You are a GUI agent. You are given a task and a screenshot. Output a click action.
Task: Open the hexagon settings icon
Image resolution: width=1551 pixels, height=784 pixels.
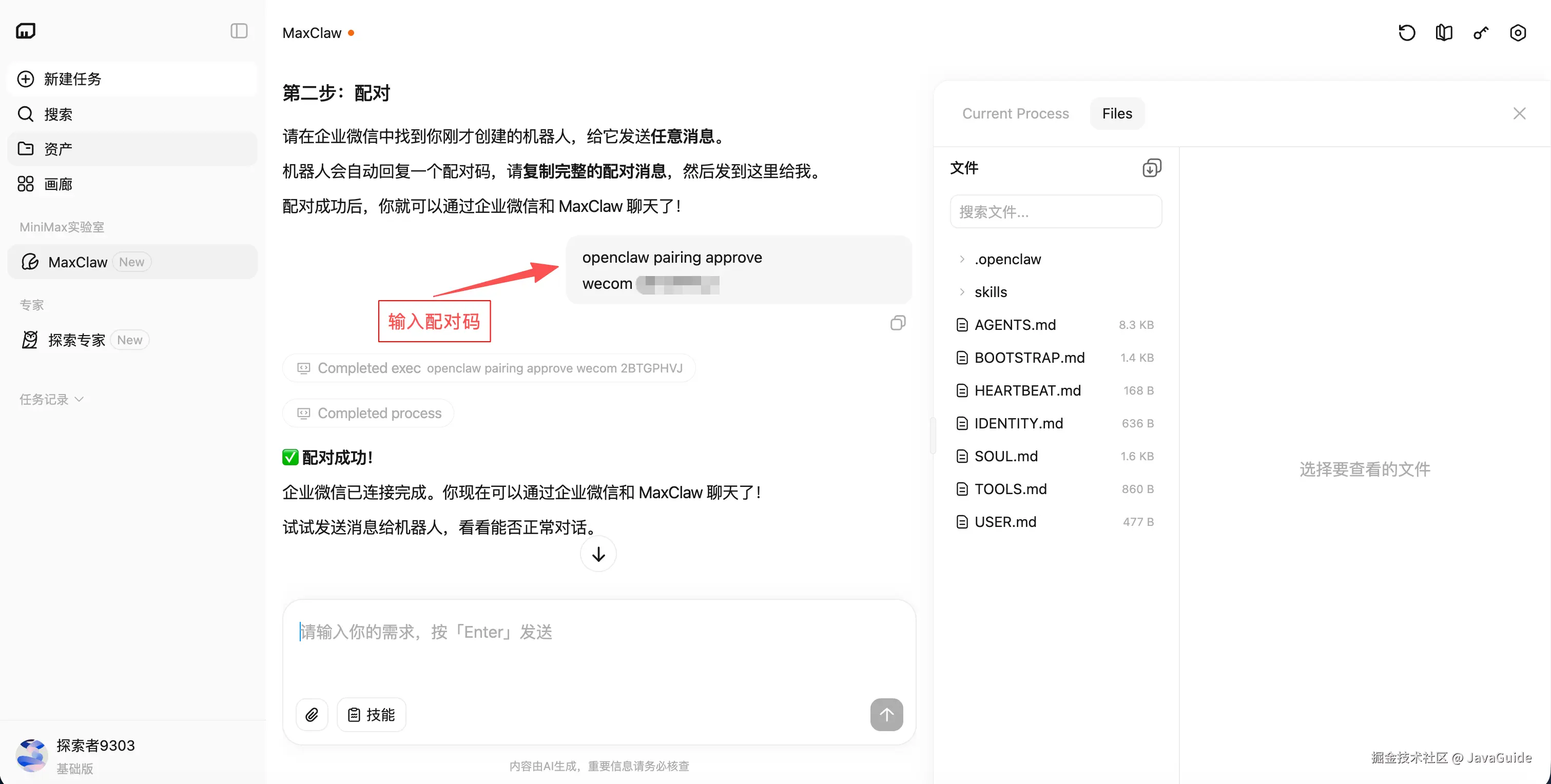[x=1517, y=32]
